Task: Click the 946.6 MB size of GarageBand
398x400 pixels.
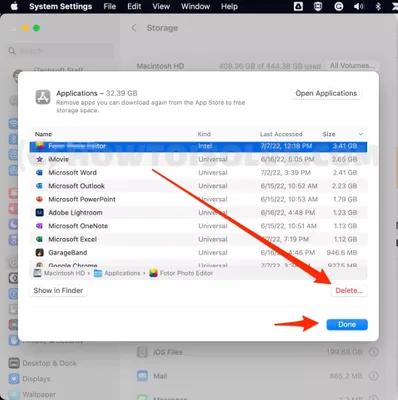Action: [x=342, y=253]
